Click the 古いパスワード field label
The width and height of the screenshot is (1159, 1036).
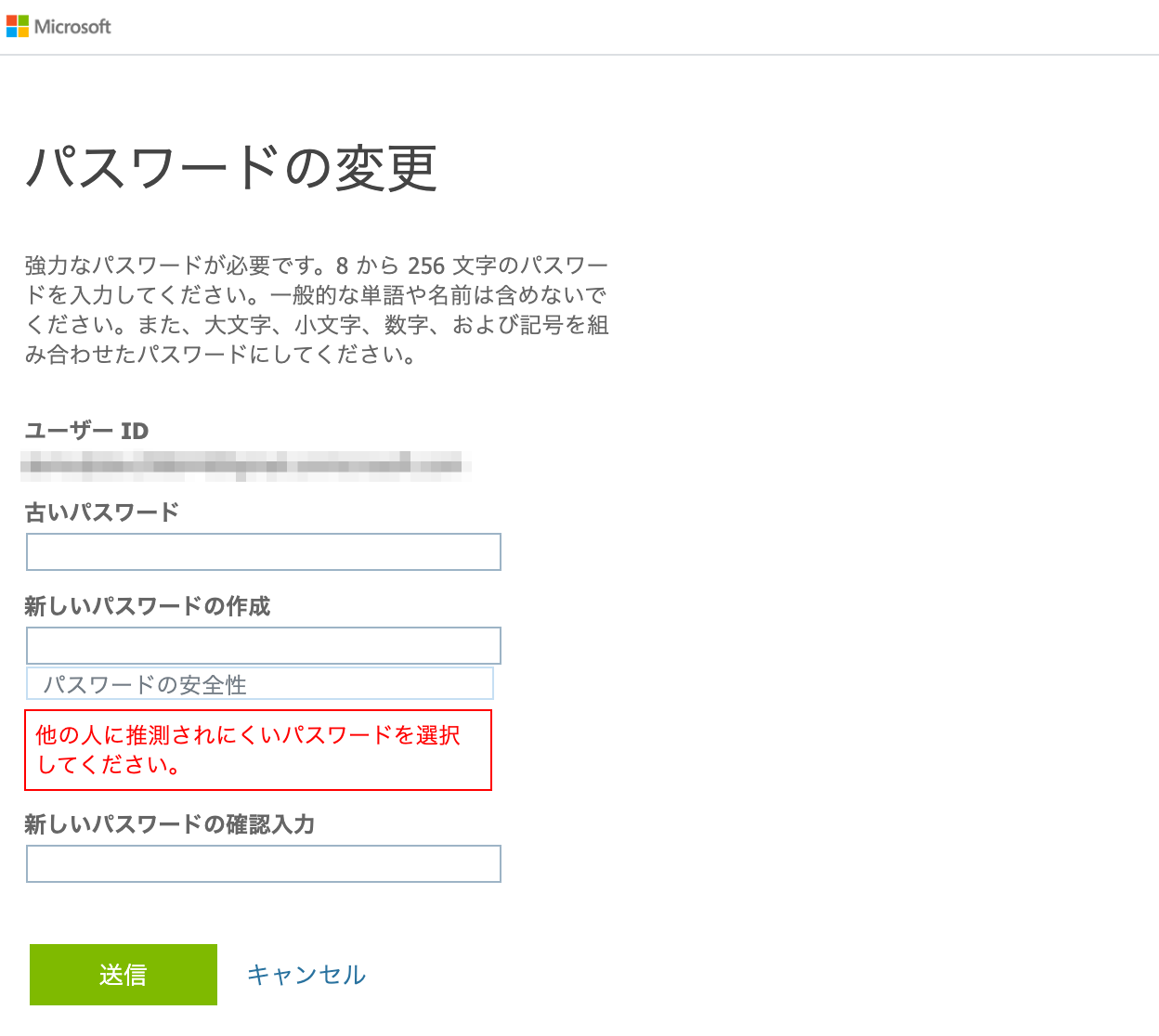[102, 512]
